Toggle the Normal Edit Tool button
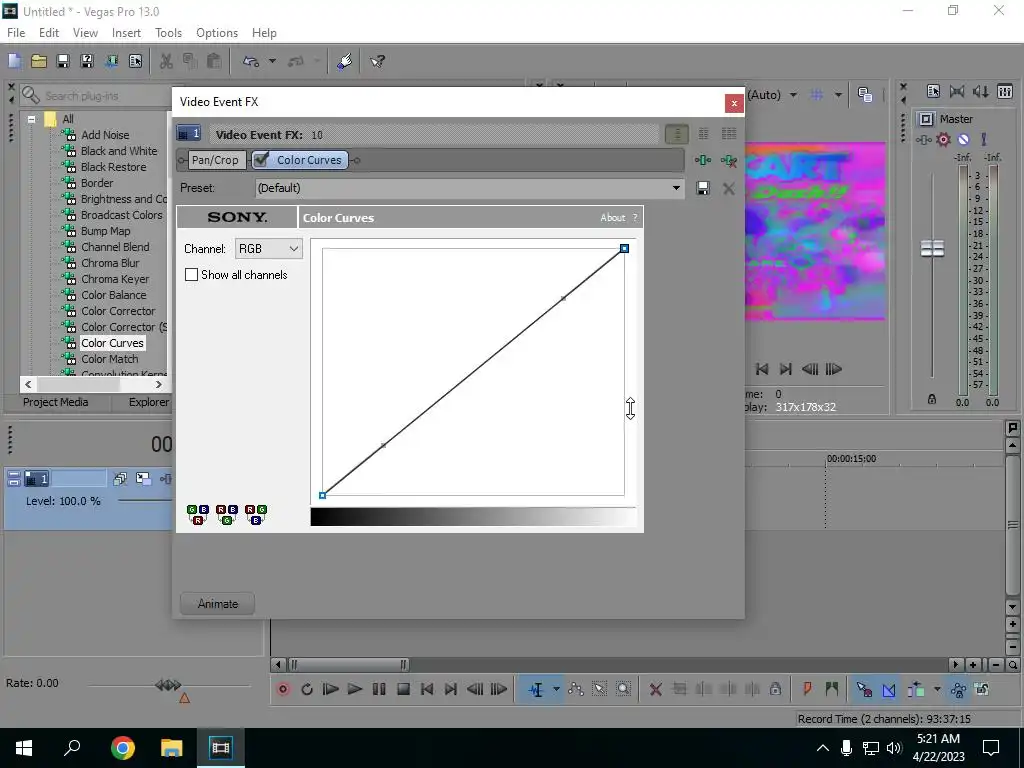 [536, 690]
